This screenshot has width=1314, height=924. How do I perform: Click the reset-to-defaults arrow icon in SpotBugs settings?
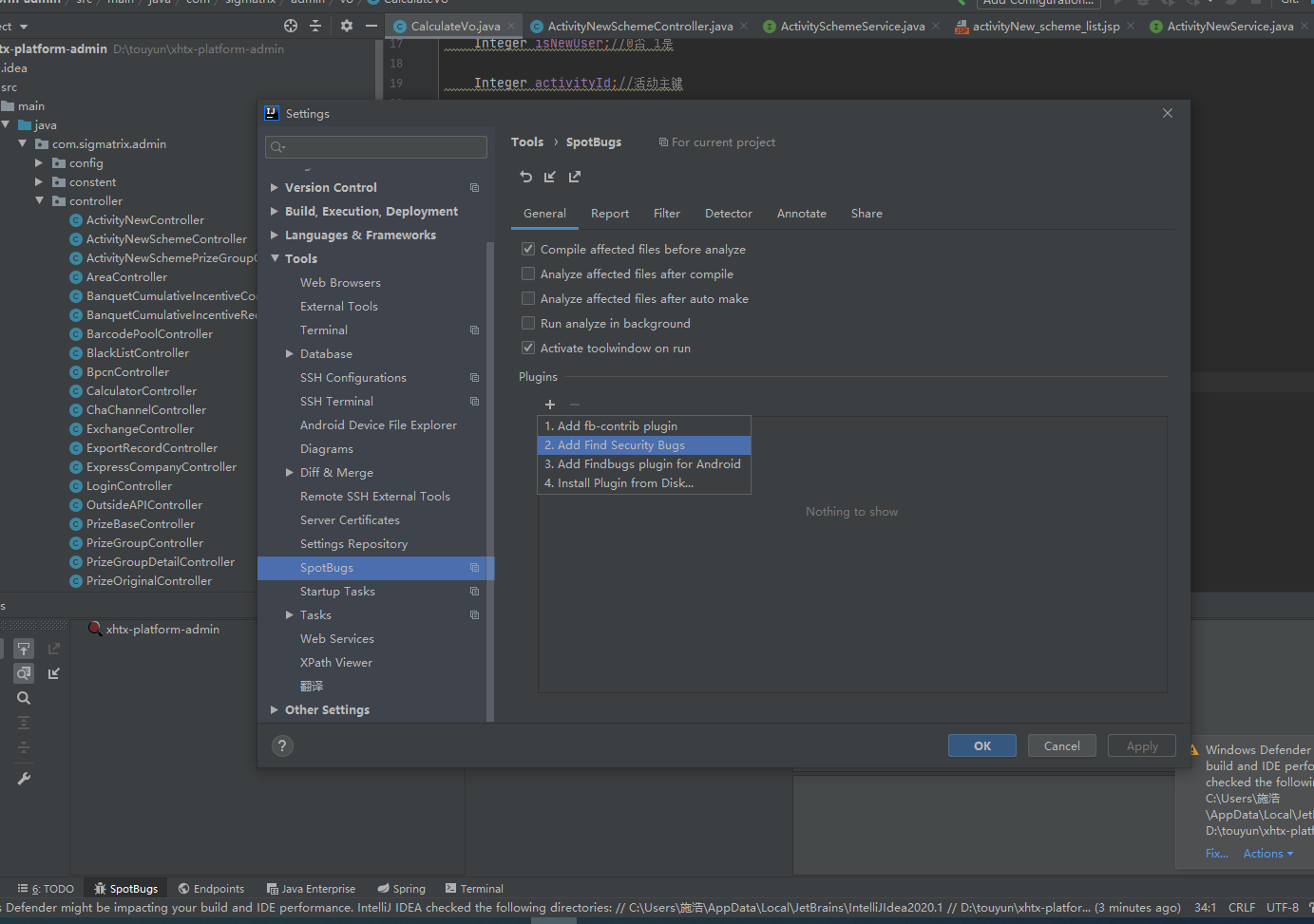(525, 177)
